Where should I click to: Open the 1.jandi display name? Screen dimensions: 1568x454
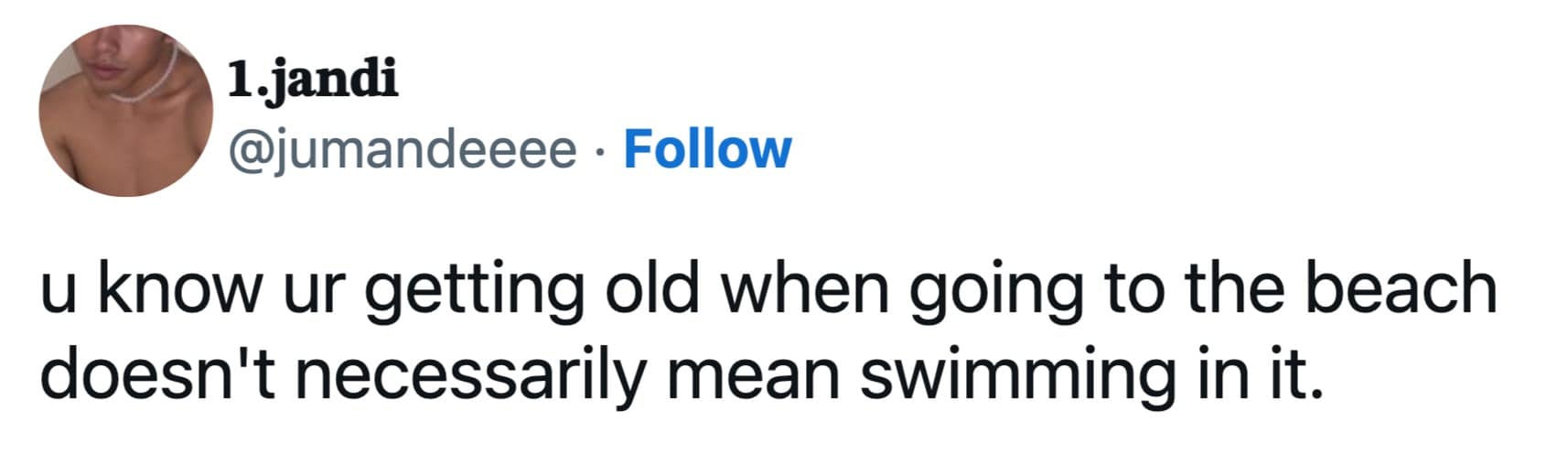click(312, 79)
